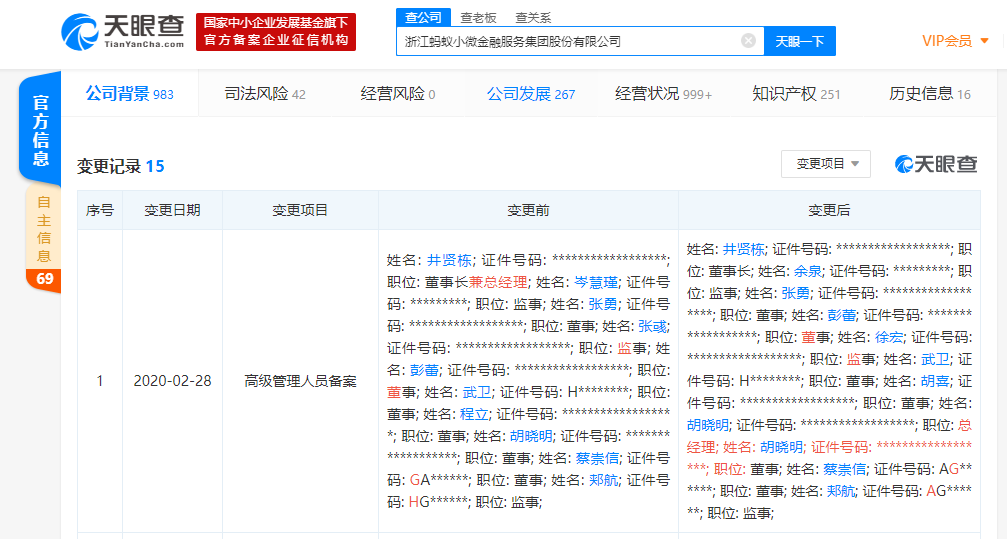Open the 历史信息 tab
Screen dimensions: 1007x539
point(929,94)
